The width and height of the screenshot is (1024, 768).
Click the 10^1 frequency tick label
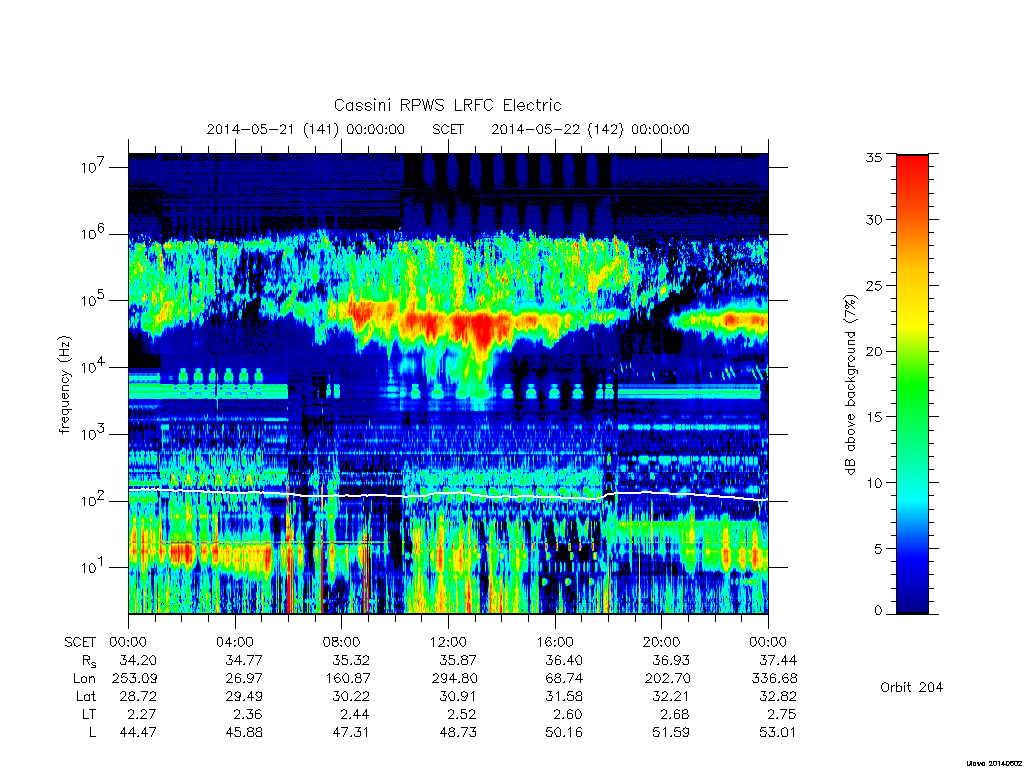point(93,567)
